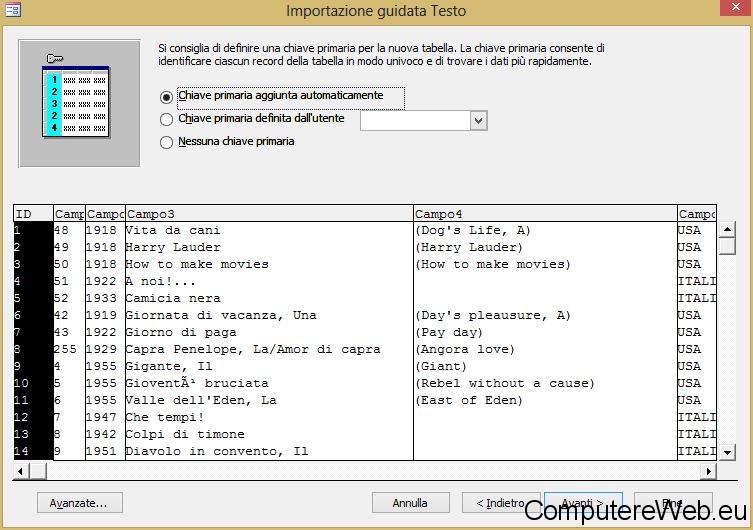The height and width of the screenshot is (530, 753).
Task: Click the cell '(Dog's Life, A)'
Action: 546,230
